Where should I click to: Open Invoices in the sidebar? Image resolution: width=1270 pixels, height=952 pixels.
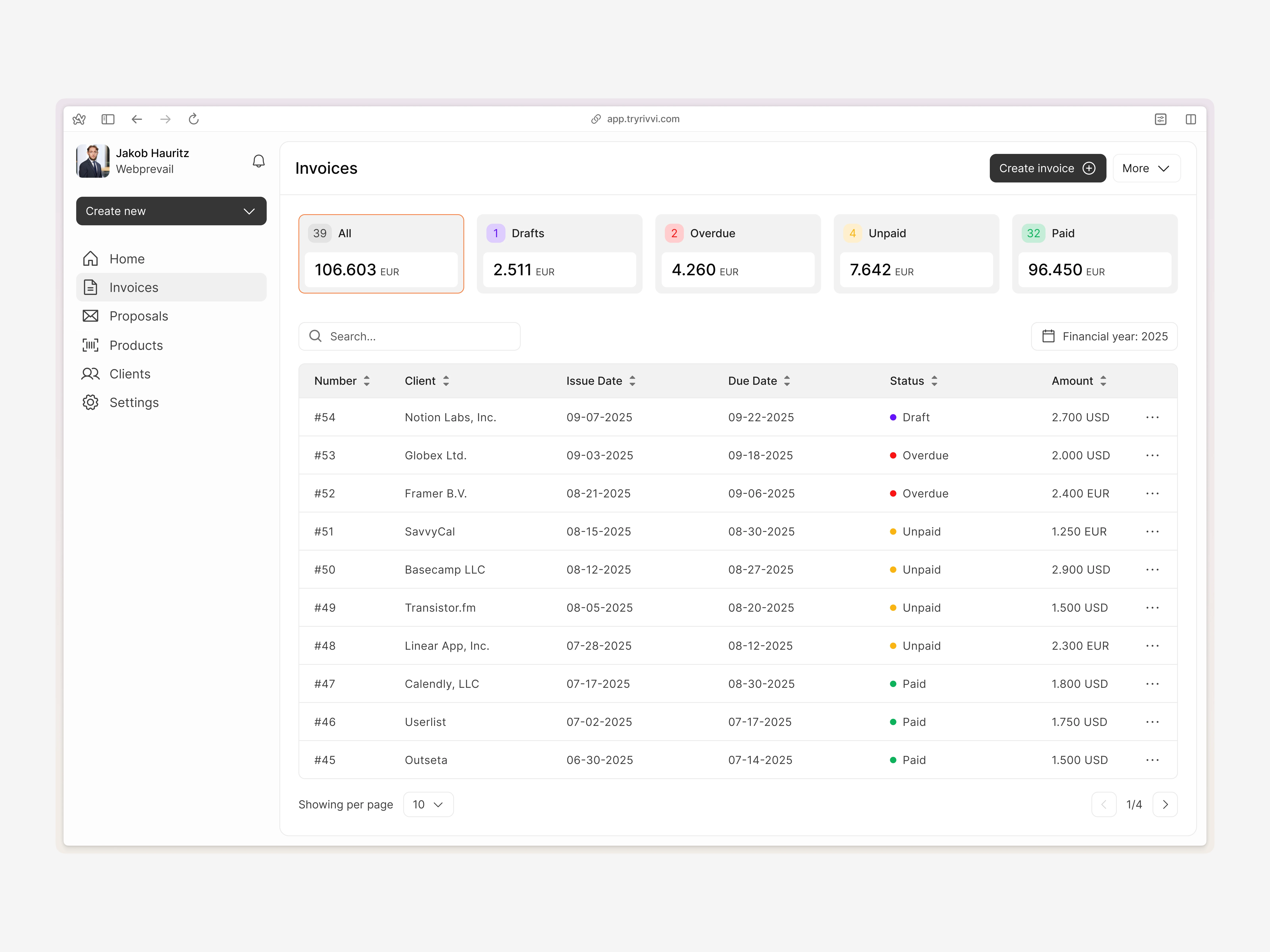click(x=171, y=288)
